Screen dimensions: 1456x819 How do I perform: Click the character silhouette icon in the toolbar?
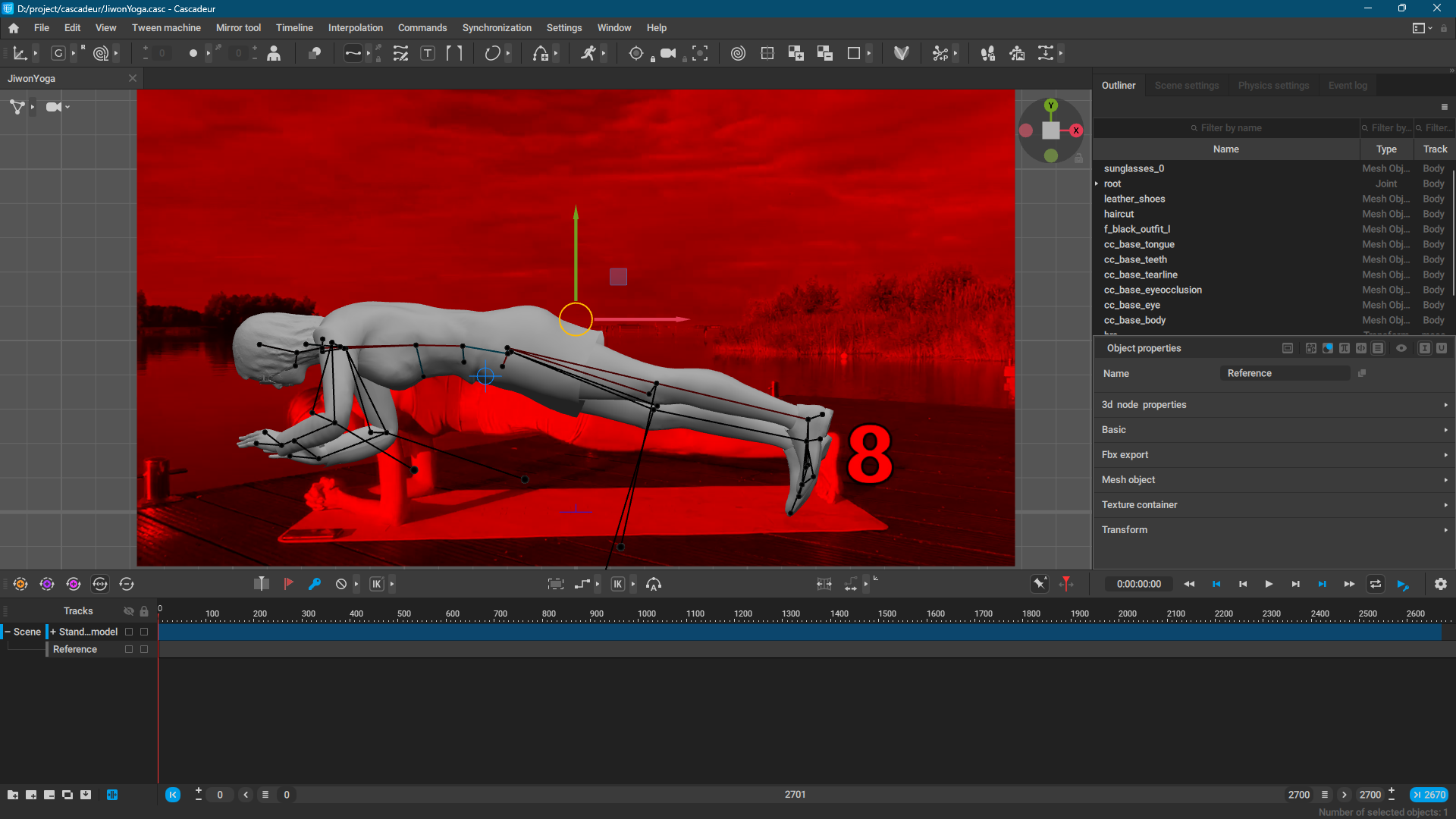coord(274,53)
